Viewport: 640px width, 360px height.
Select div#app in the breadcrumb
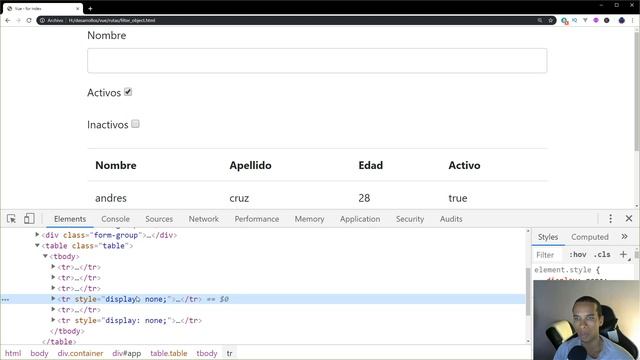[x=127, y=353]
